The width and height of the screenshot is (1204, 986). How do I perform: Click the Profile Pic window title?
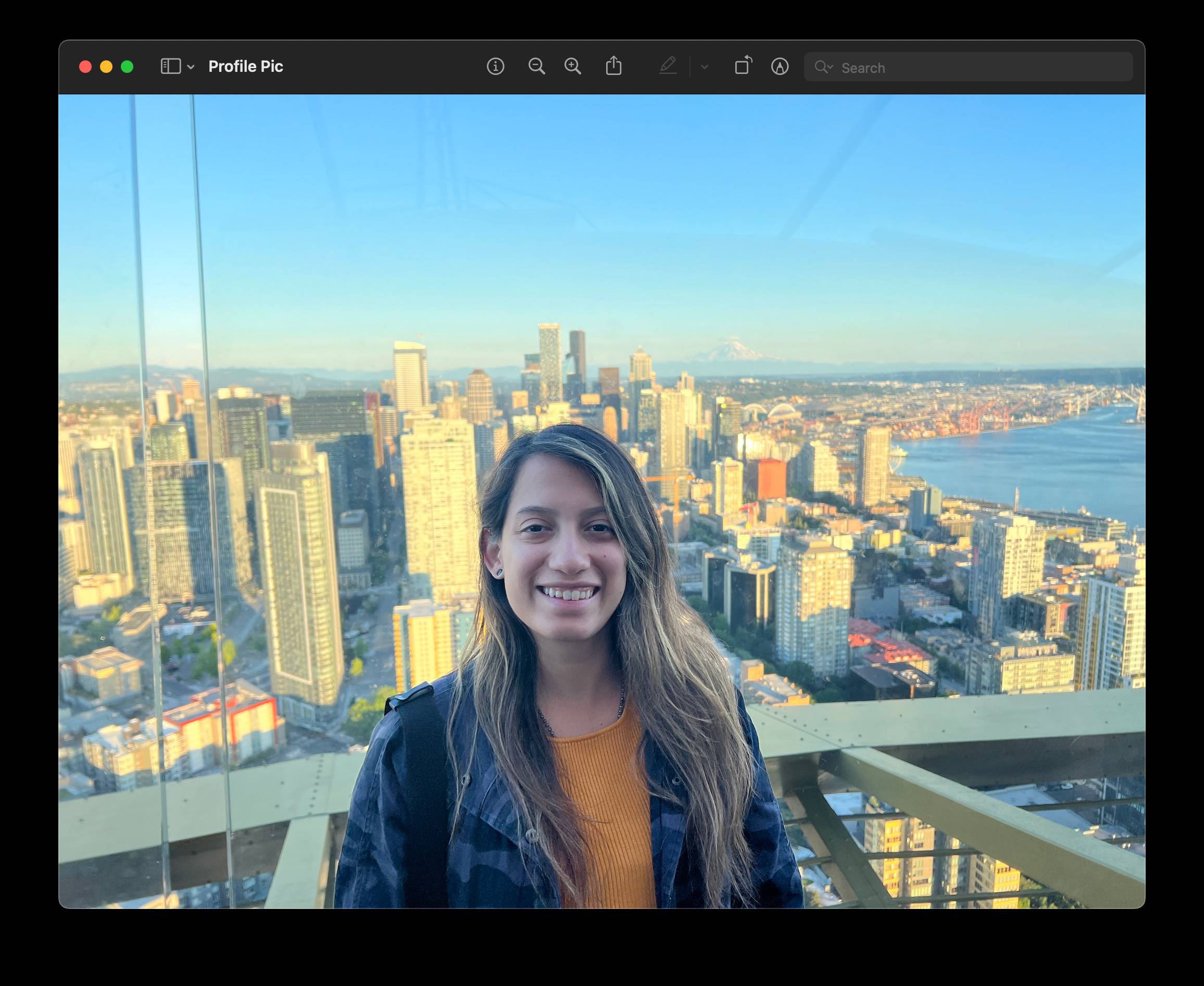245,67
